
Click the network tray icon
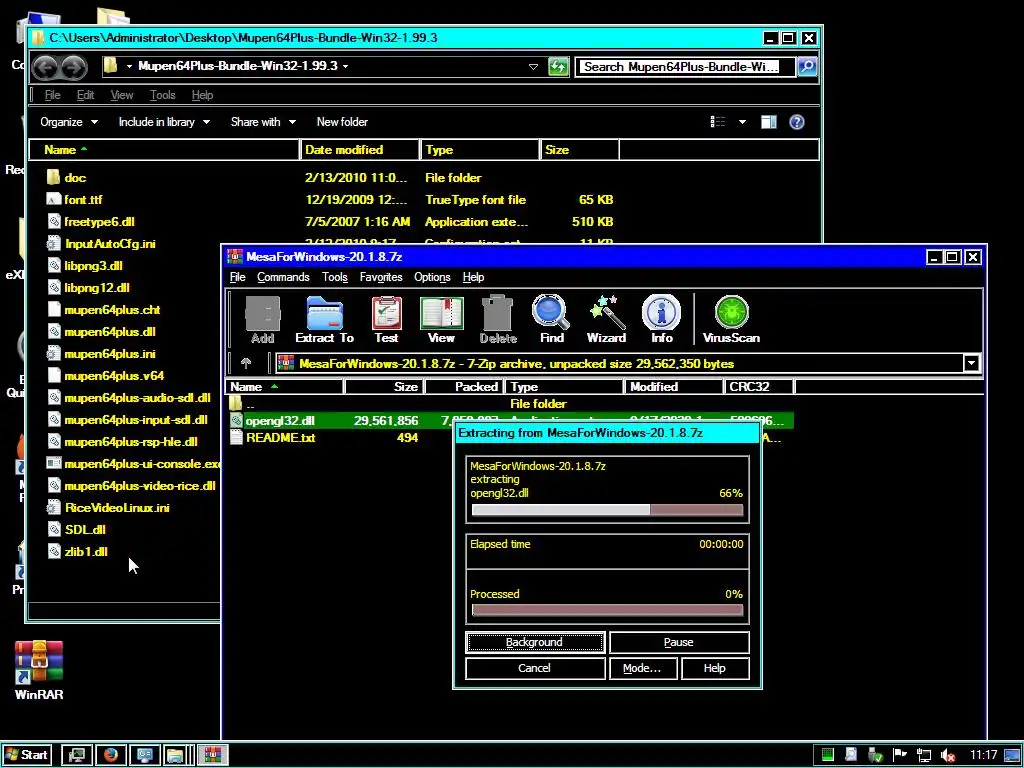point(923,756)
